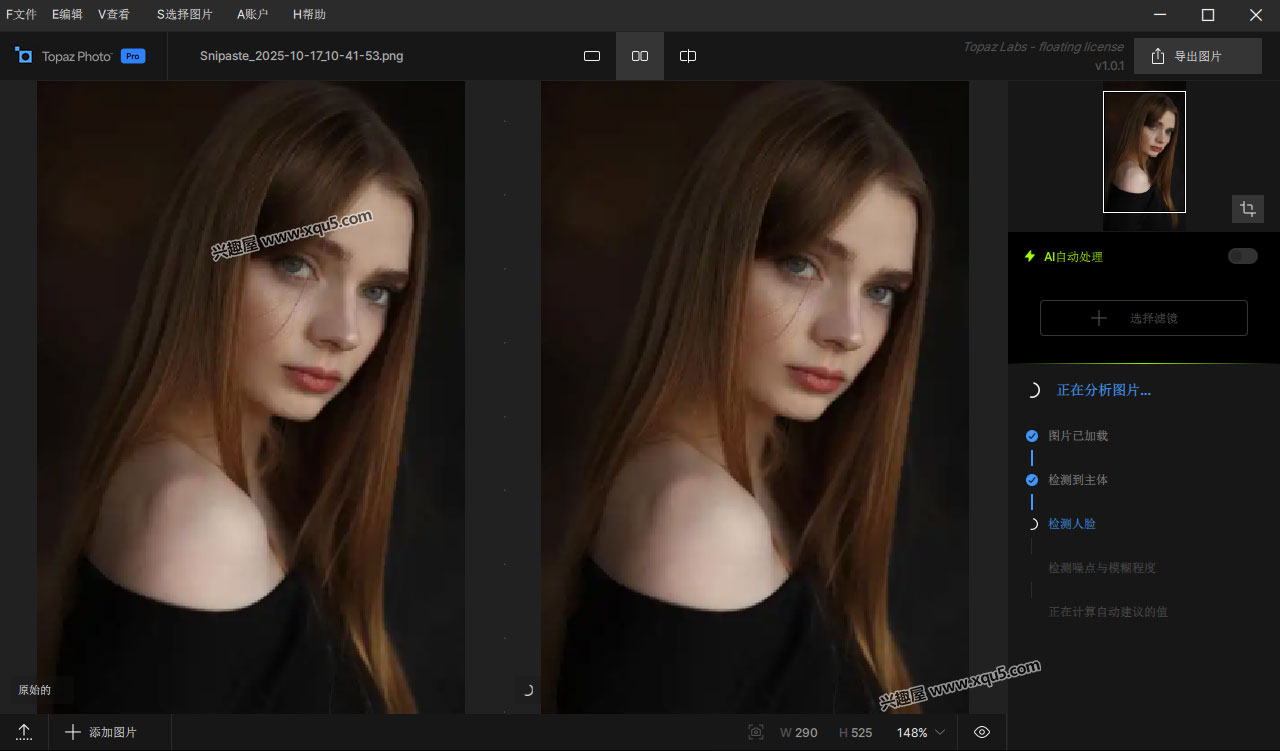Screen dimensions: 1280x751
Task: Open the F文件 menu
Action: click(x=21, y=14)
